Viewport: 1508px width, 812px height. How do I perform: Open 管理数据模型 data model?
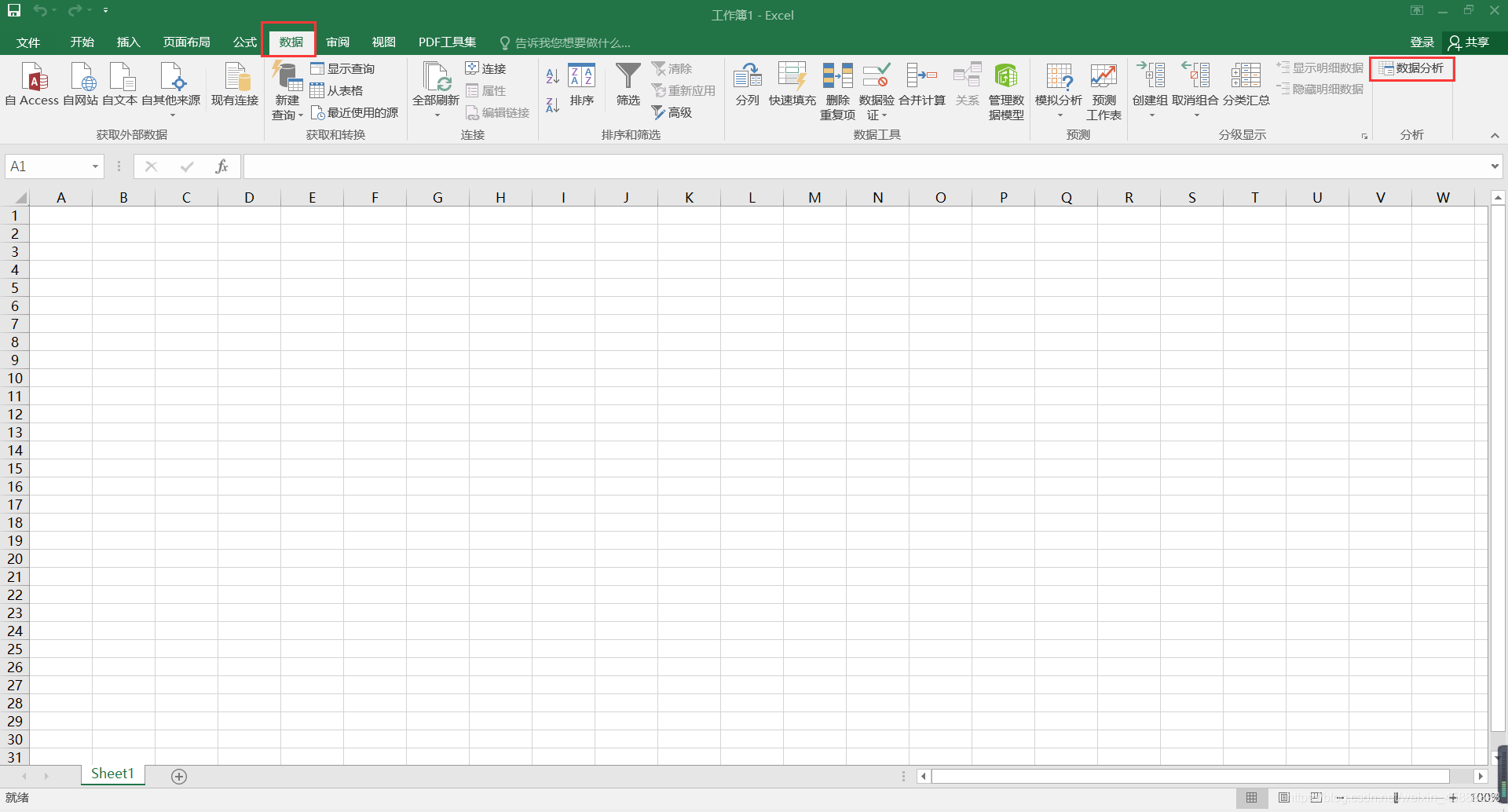1006,91
